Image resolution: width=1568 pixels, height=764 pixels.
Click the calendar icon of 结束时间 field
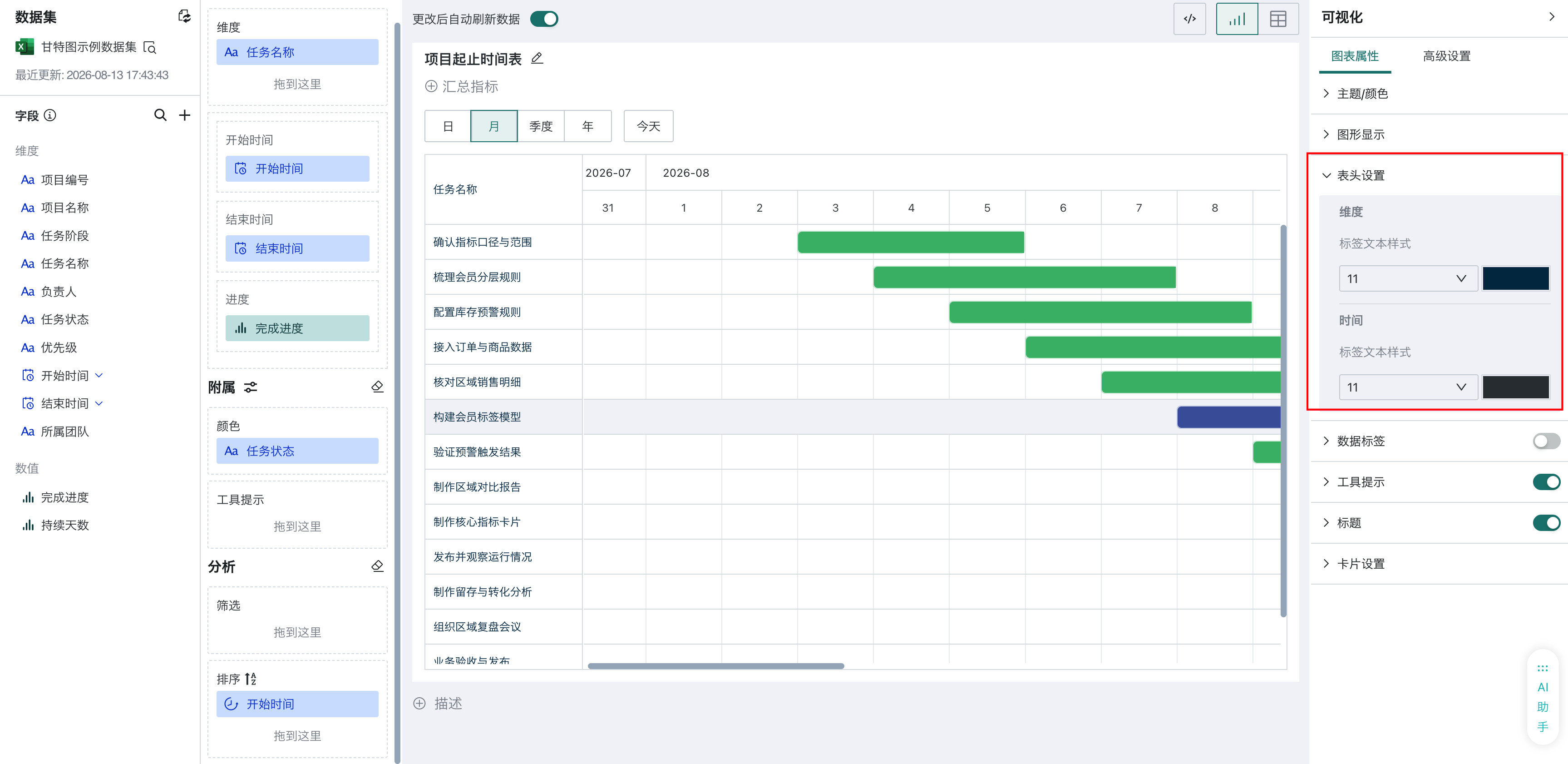pos(28,403)
